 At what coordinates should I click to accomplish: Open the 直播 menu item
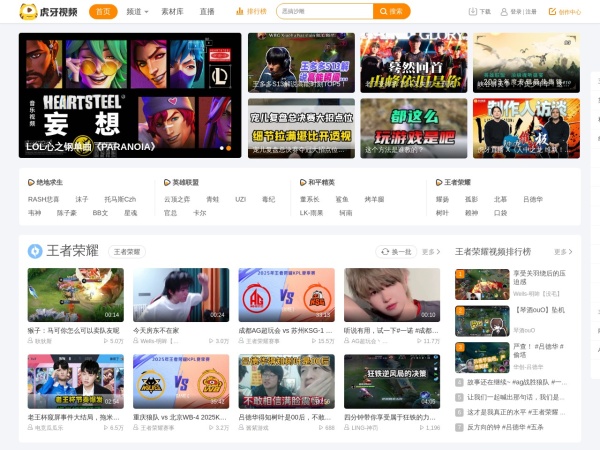click(x=207, y=12)
